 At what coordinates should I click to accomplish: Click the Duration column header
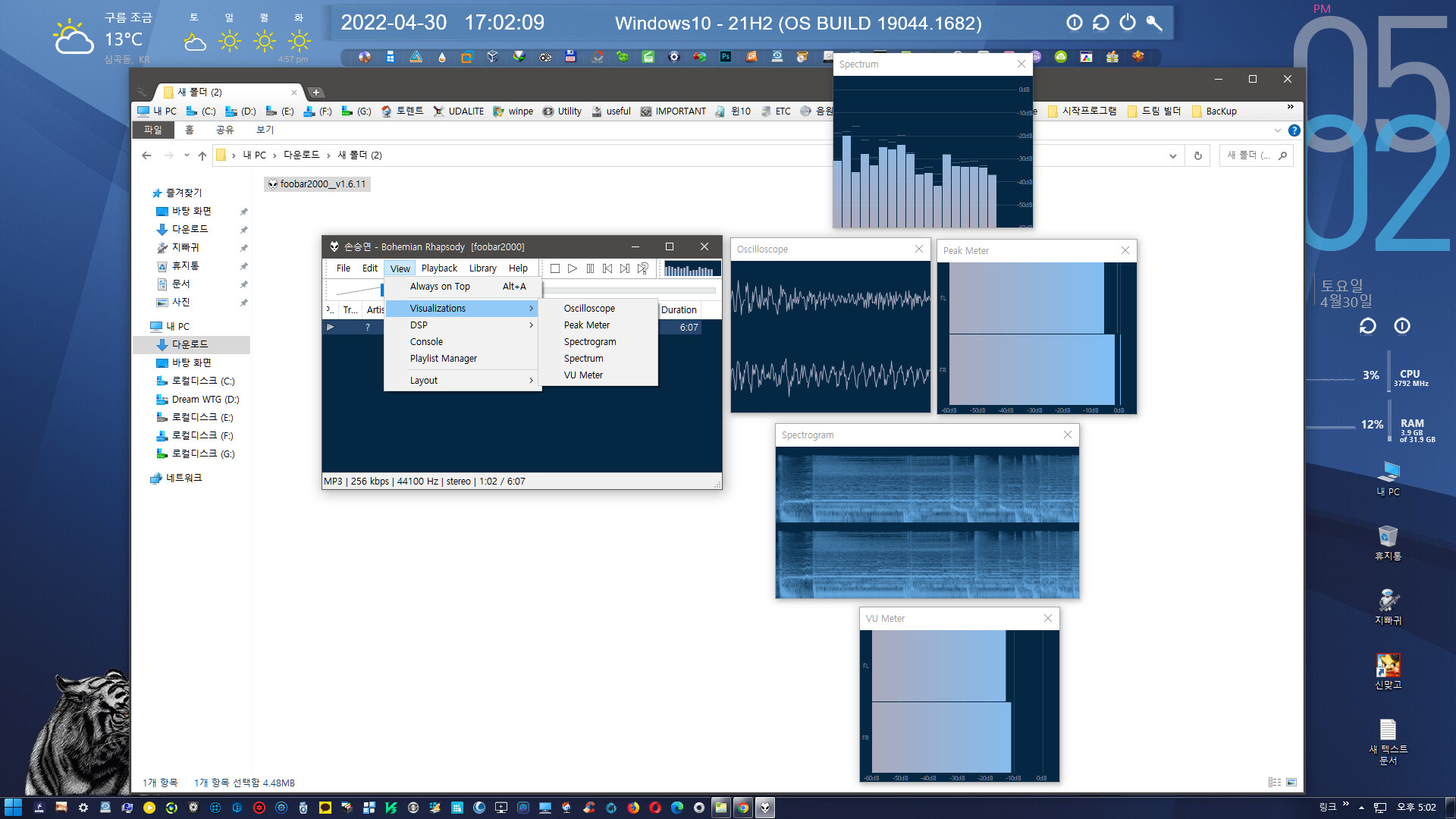click(679, 309)
